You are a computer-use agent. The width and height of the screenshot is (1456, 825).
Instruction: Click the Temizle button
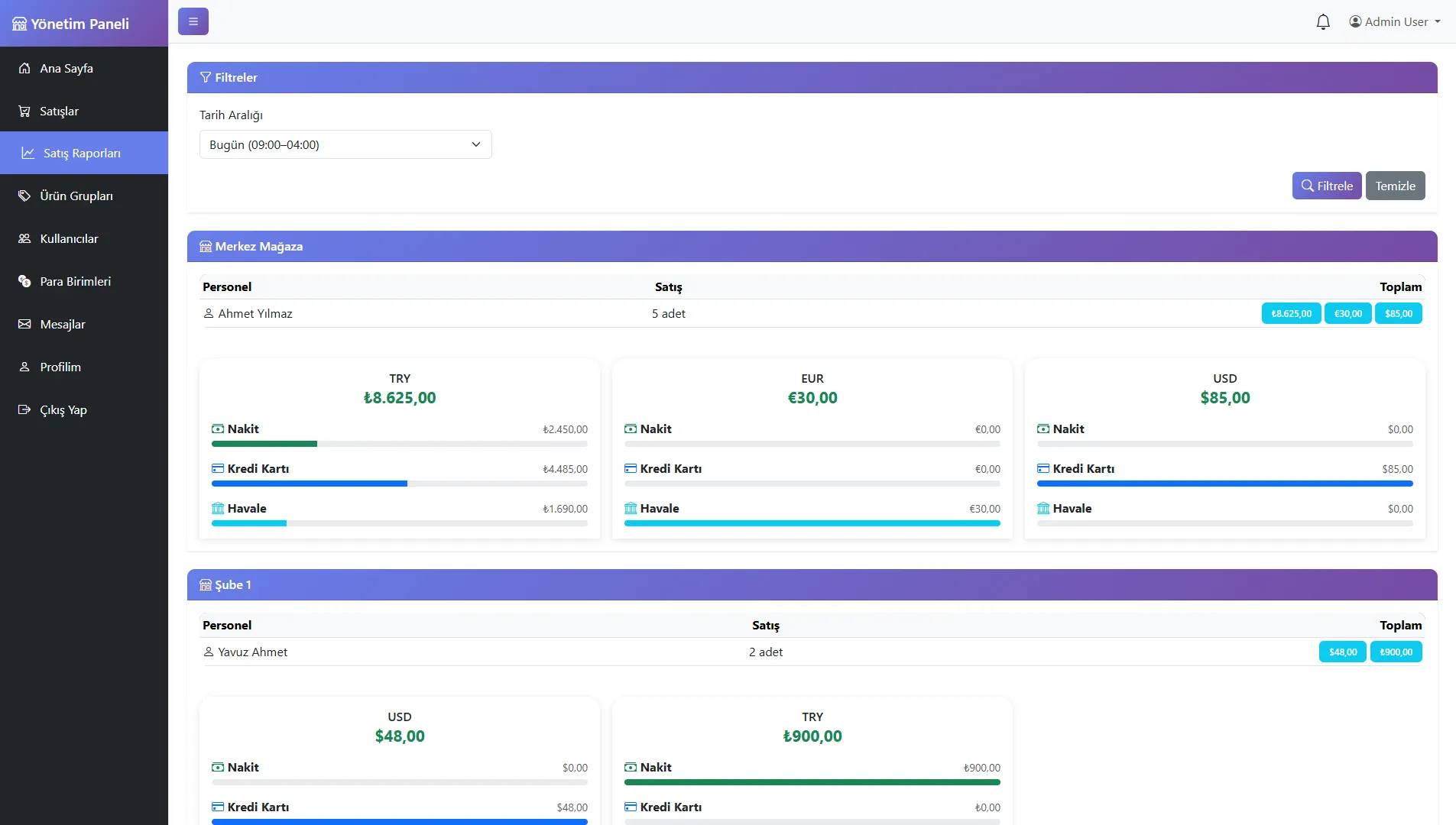click(x=1396, y=186)
